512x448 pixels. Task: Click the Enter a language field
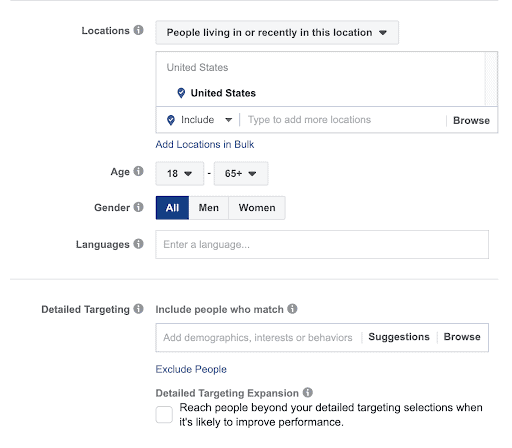[x=322, y=244]
